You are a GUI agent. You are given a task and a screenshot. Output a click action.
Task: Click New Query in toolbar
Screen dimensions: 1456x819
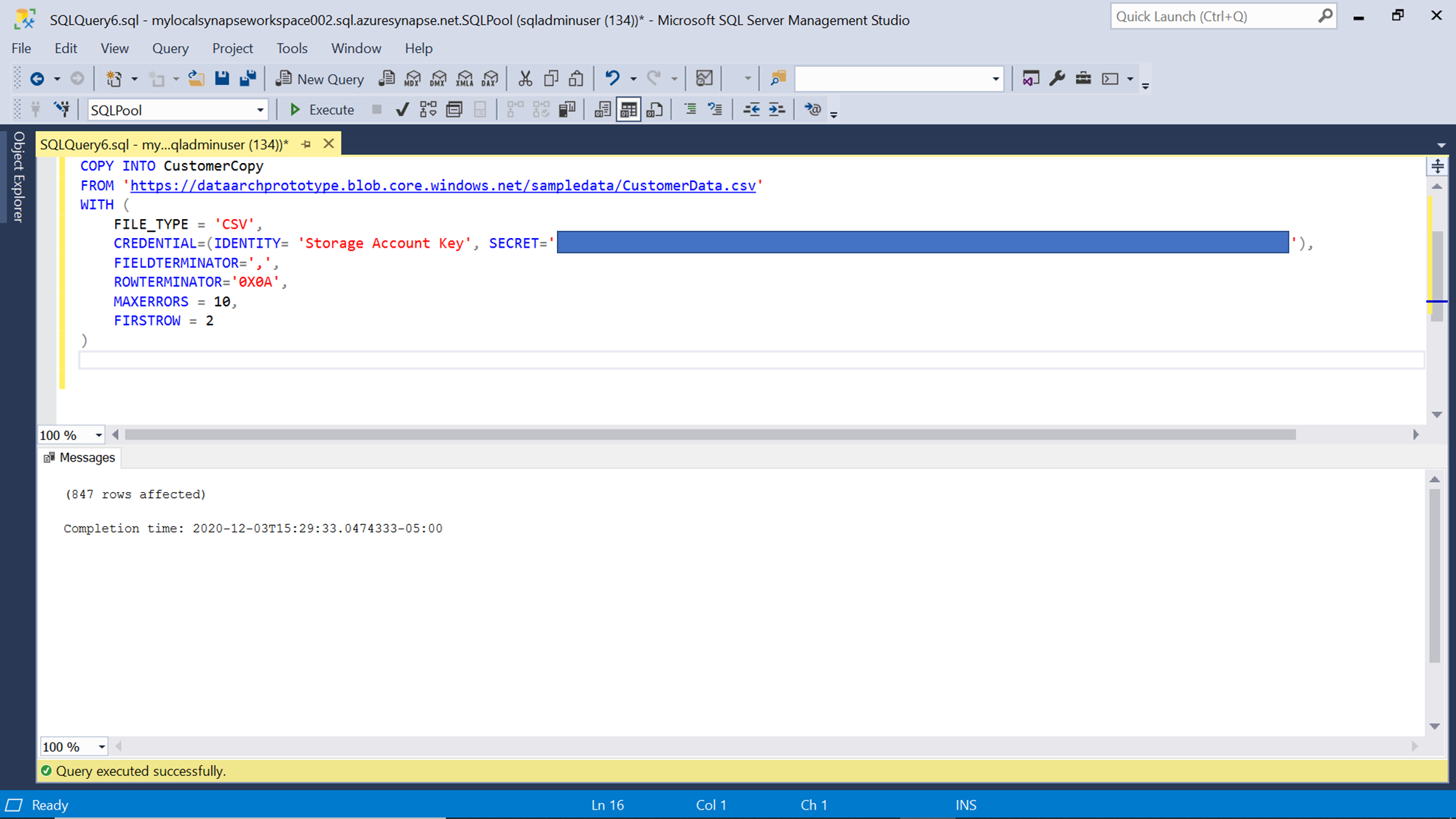(x=320, y=79)
